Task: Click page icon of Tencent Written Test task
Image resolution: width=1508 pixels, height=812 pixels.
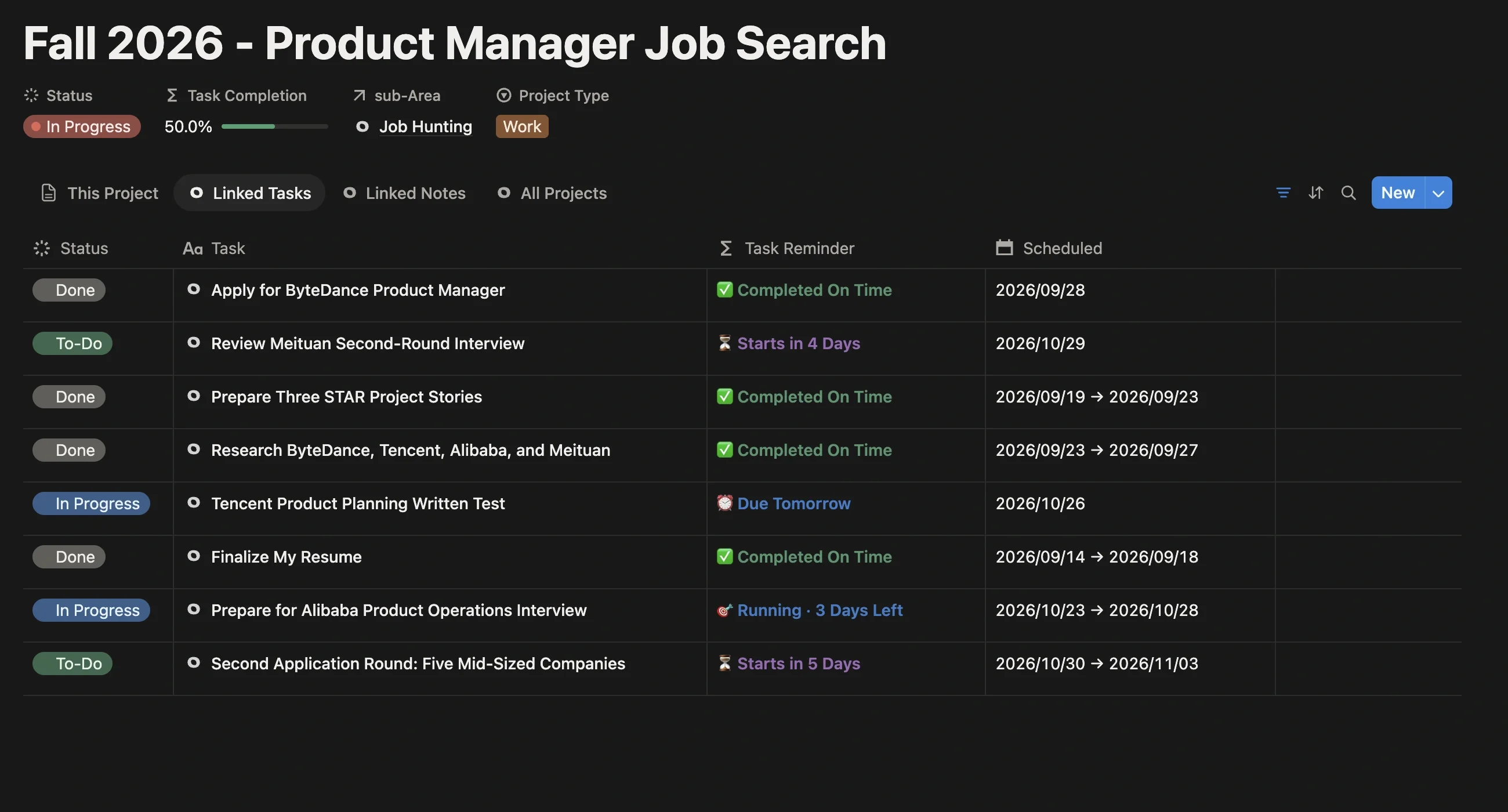Action: pyautogui.click(x=193, y=502)
